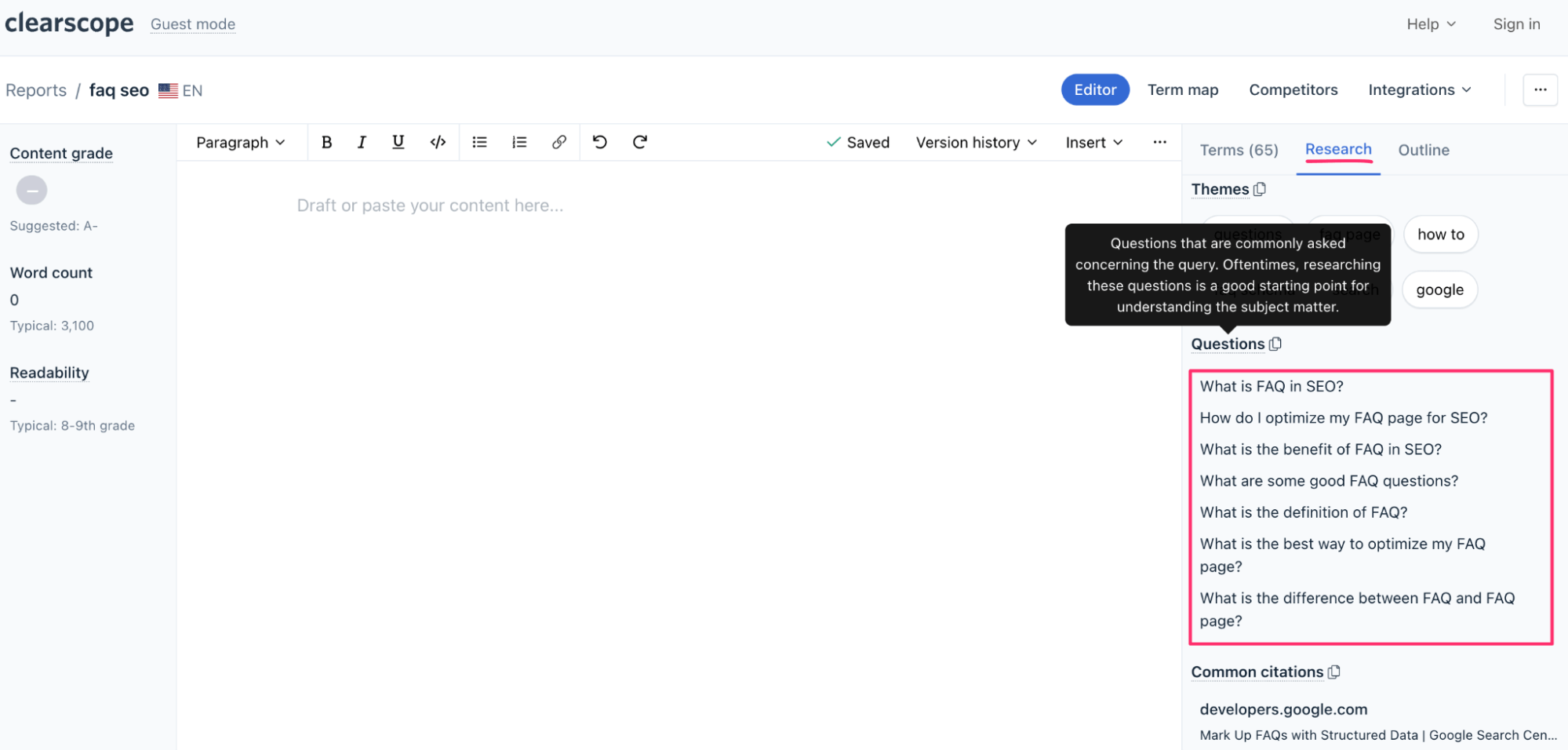Viewport: 1568px width, 750px height.
Task: Create a bulleted list
Action: pos(479,142)
